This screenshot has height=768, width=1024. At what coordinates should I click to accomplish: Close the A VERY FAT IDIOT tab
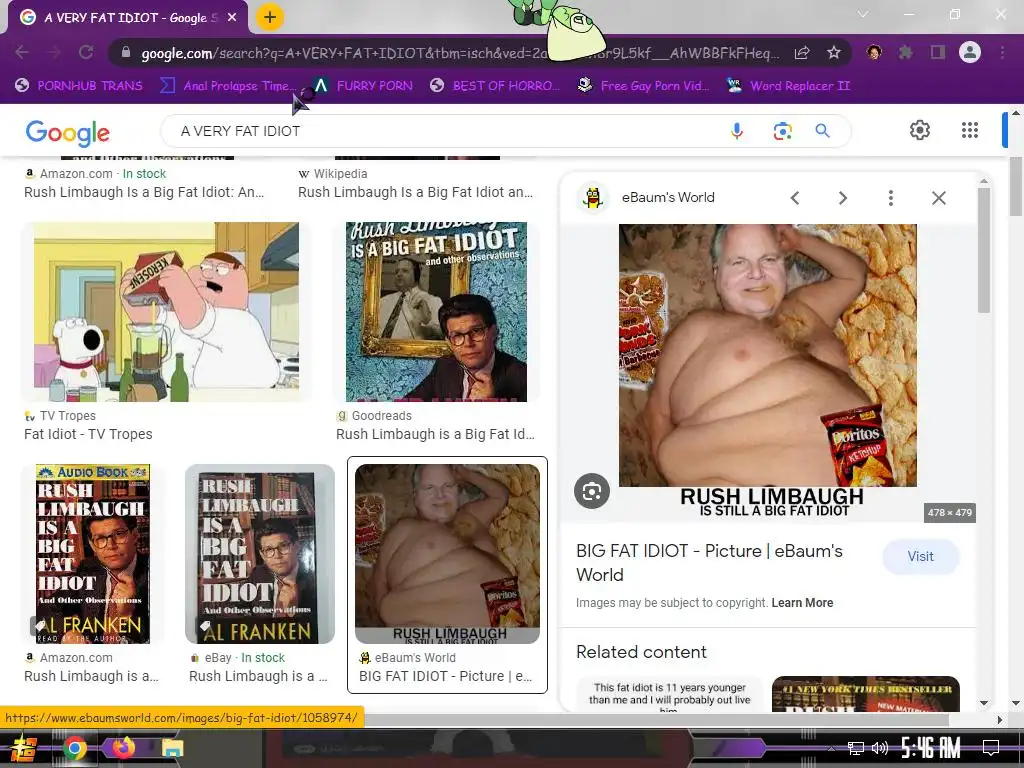click(x=232, y=18)
